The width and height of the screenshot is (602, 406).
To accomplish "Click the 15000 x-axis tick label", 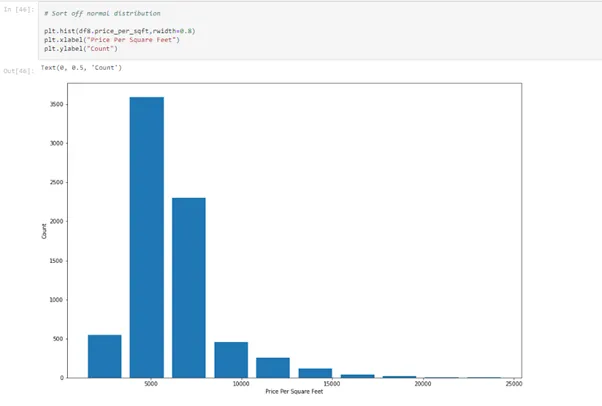I will click(x=332, y=384).
